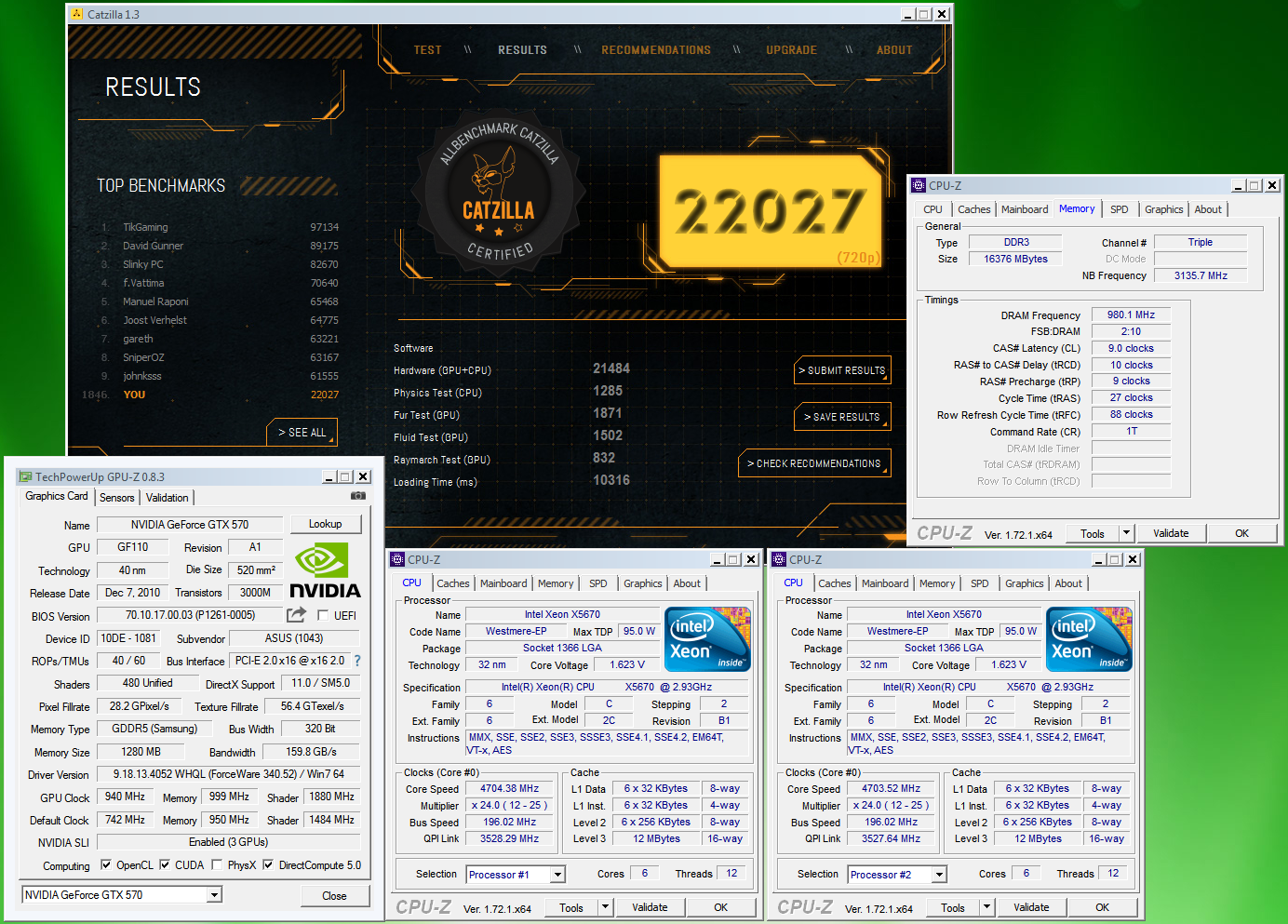
Task: Click the About tab in Memory CPU-Z window
Action: 1208,209
